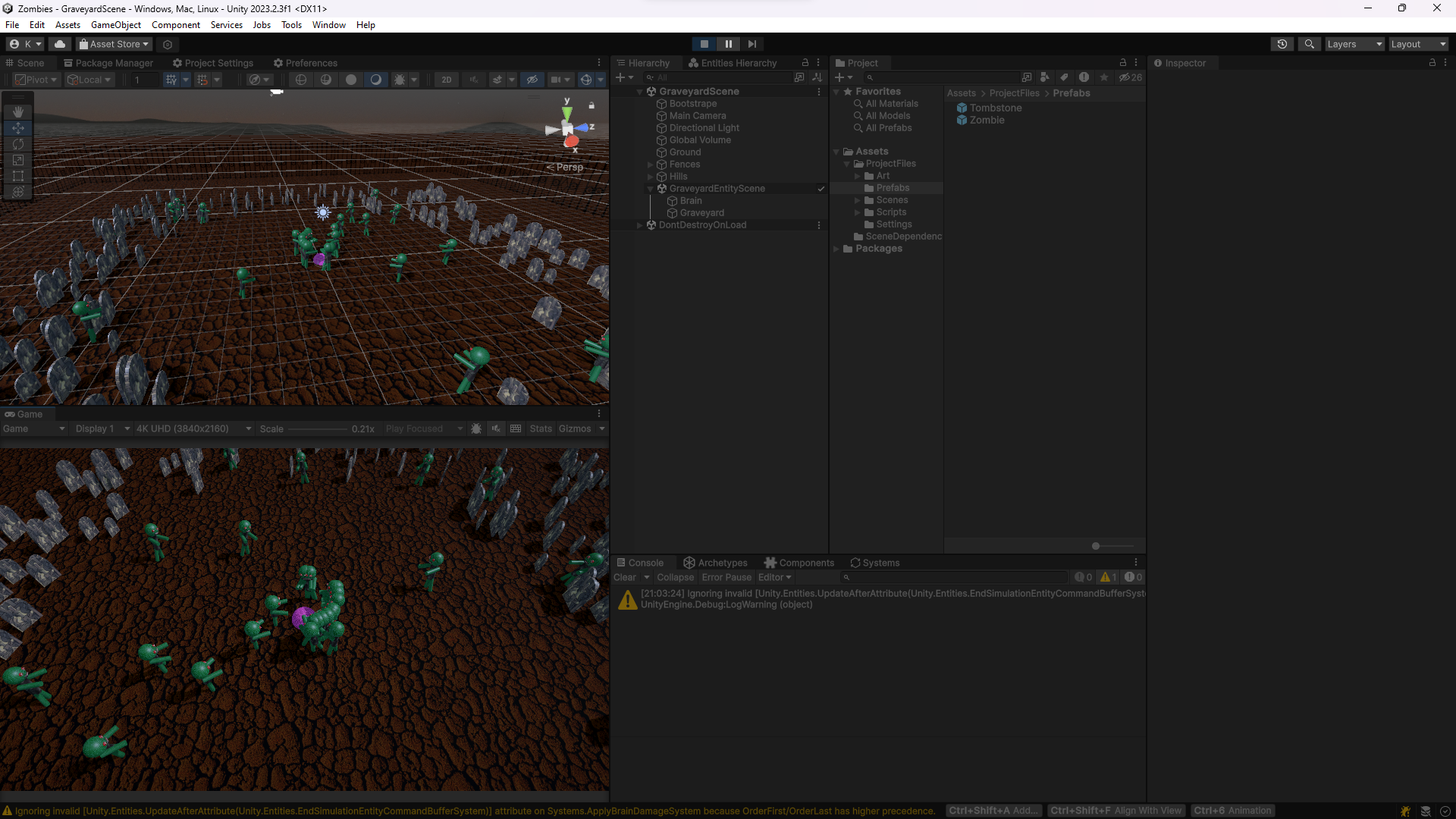
Task: Select the Rotate tool in Scene view
Action: coord(18,144)
